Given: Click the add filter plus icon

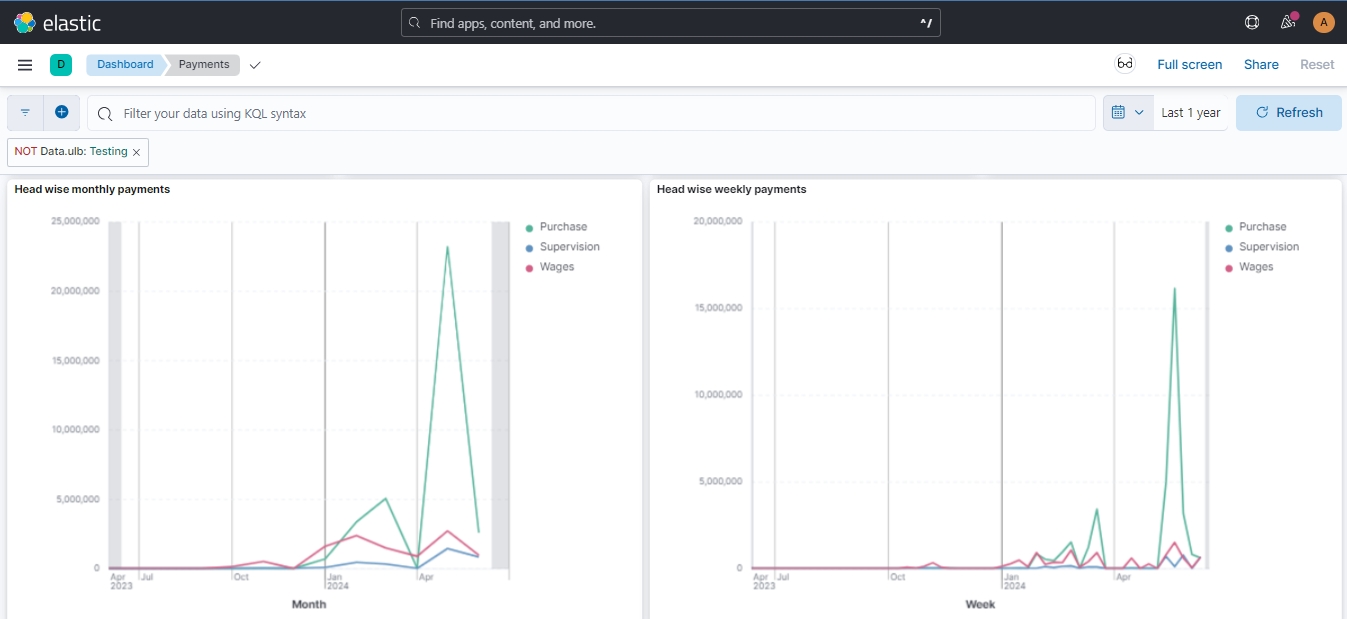Looking at the screenshot, I should click(61, 113).
